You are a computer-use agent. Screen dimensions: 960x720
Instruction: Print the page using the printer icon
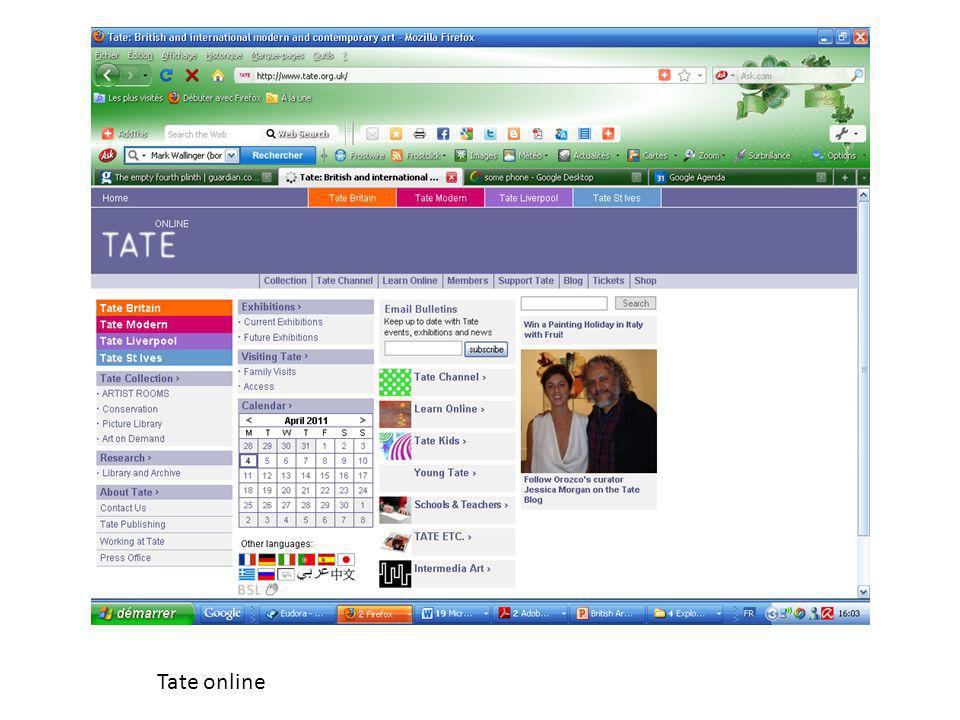click(419, 133)
